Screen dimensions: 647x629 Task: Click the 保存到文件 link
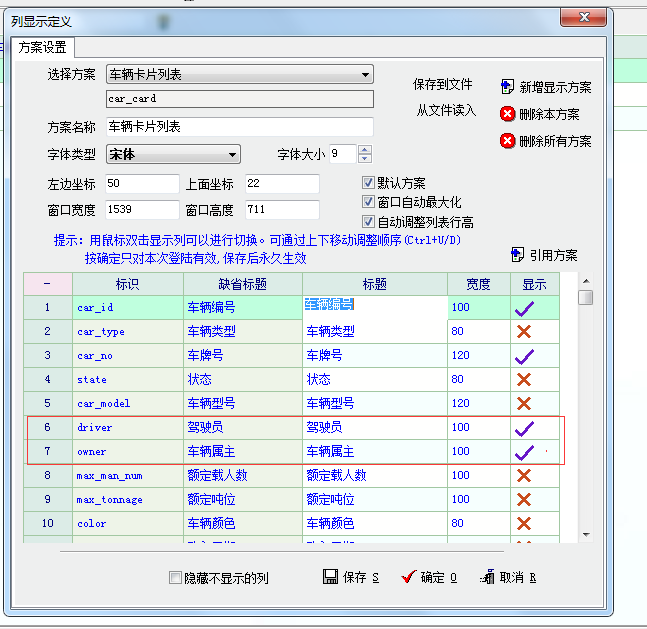point(444,85)
